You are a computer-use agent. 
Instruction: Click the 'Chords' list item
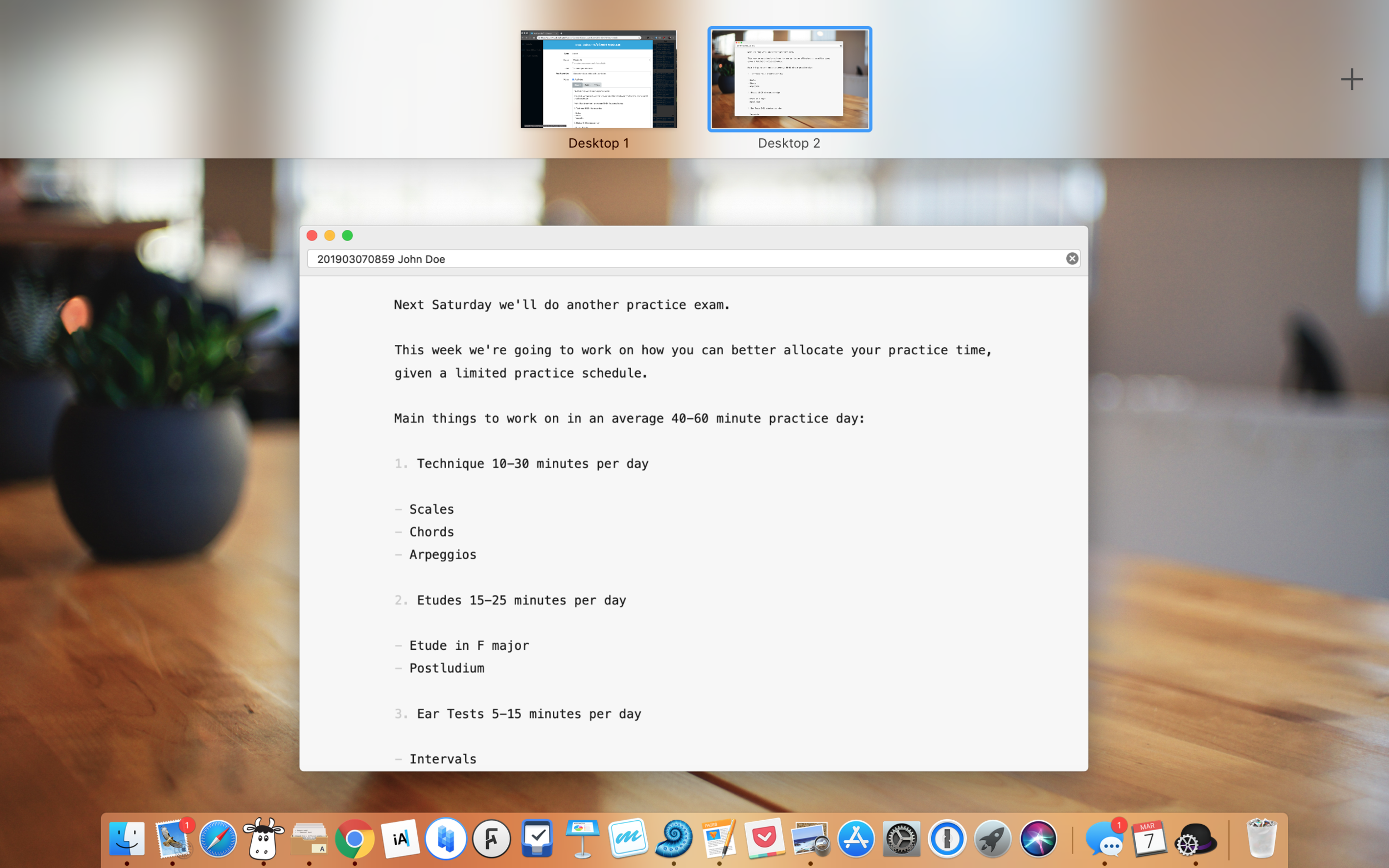(431, 532)
